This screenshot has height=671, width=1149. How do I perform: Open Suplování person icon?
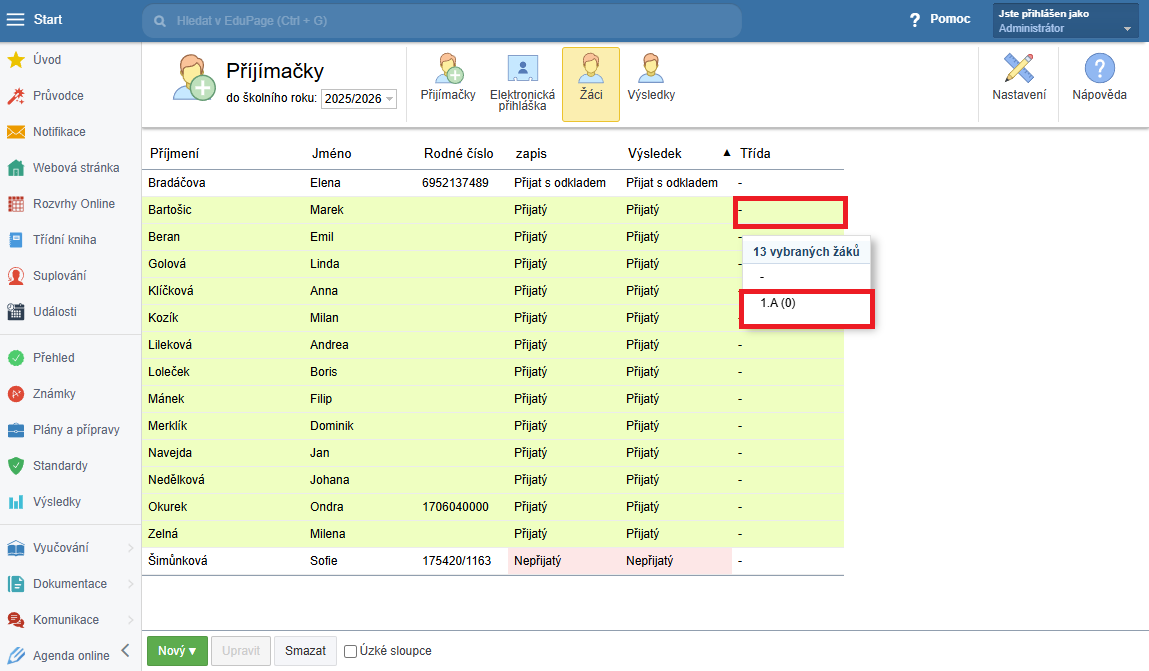[x=15, y=275]
